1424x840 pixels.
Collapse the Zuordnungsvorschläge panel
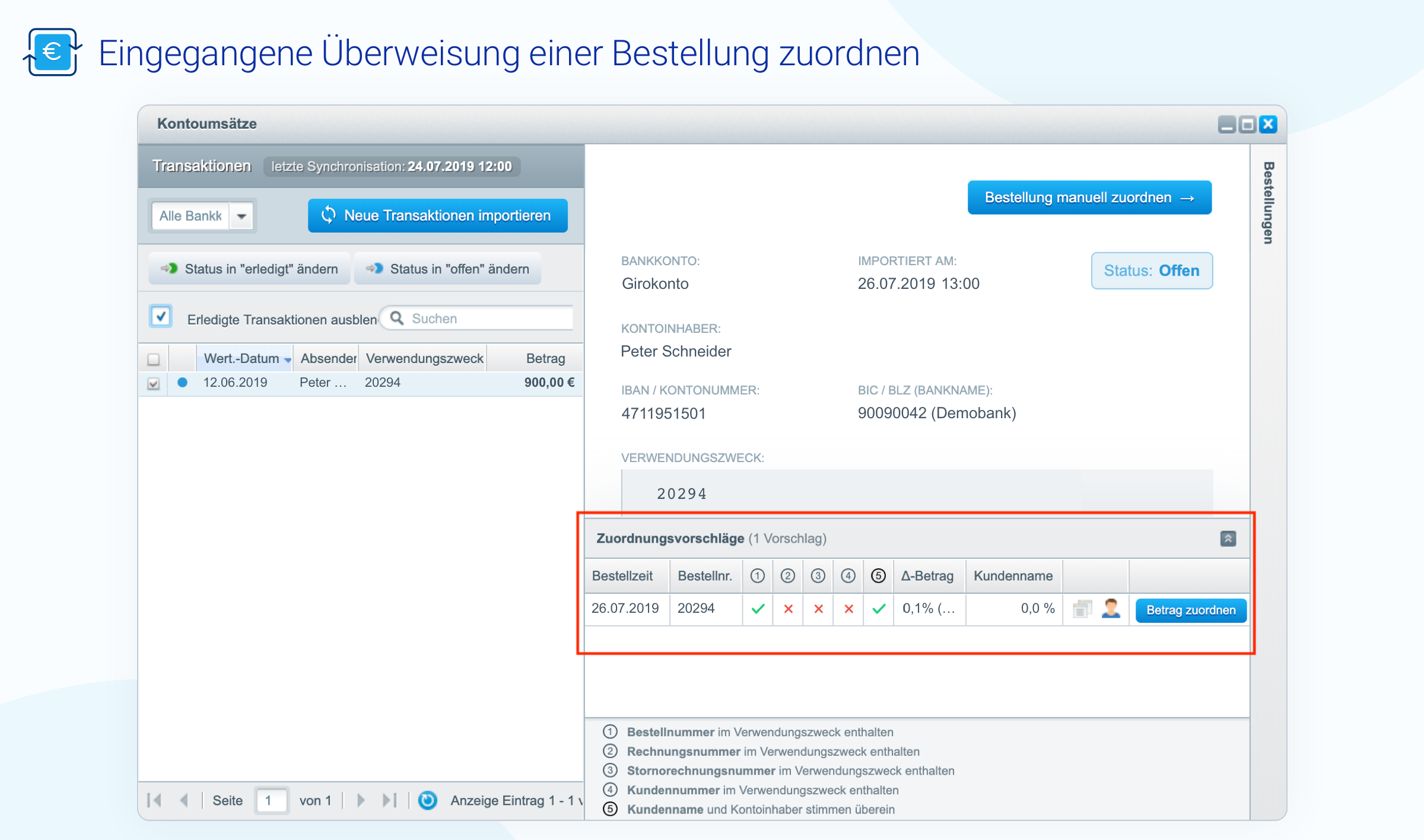[1228, 539]
